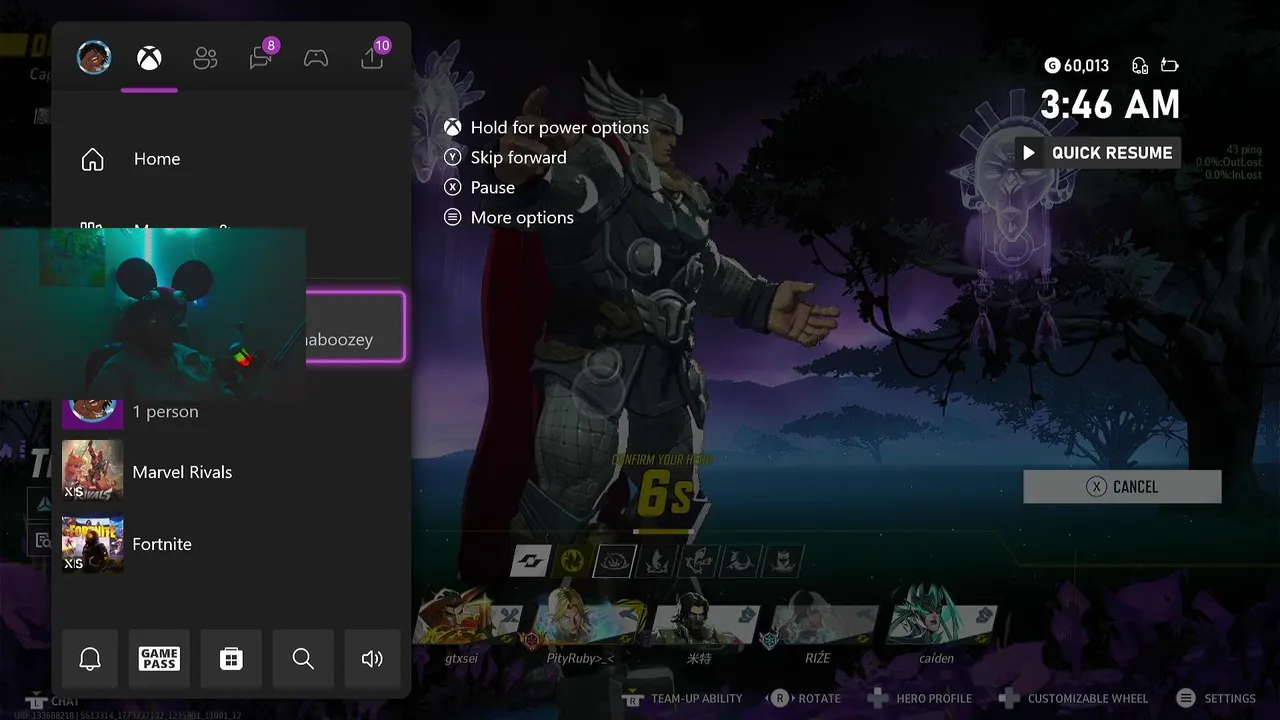Viewport: 1280px width, 720px height.
Task: Click the headset status icon
Action: tap(1140, 66)
